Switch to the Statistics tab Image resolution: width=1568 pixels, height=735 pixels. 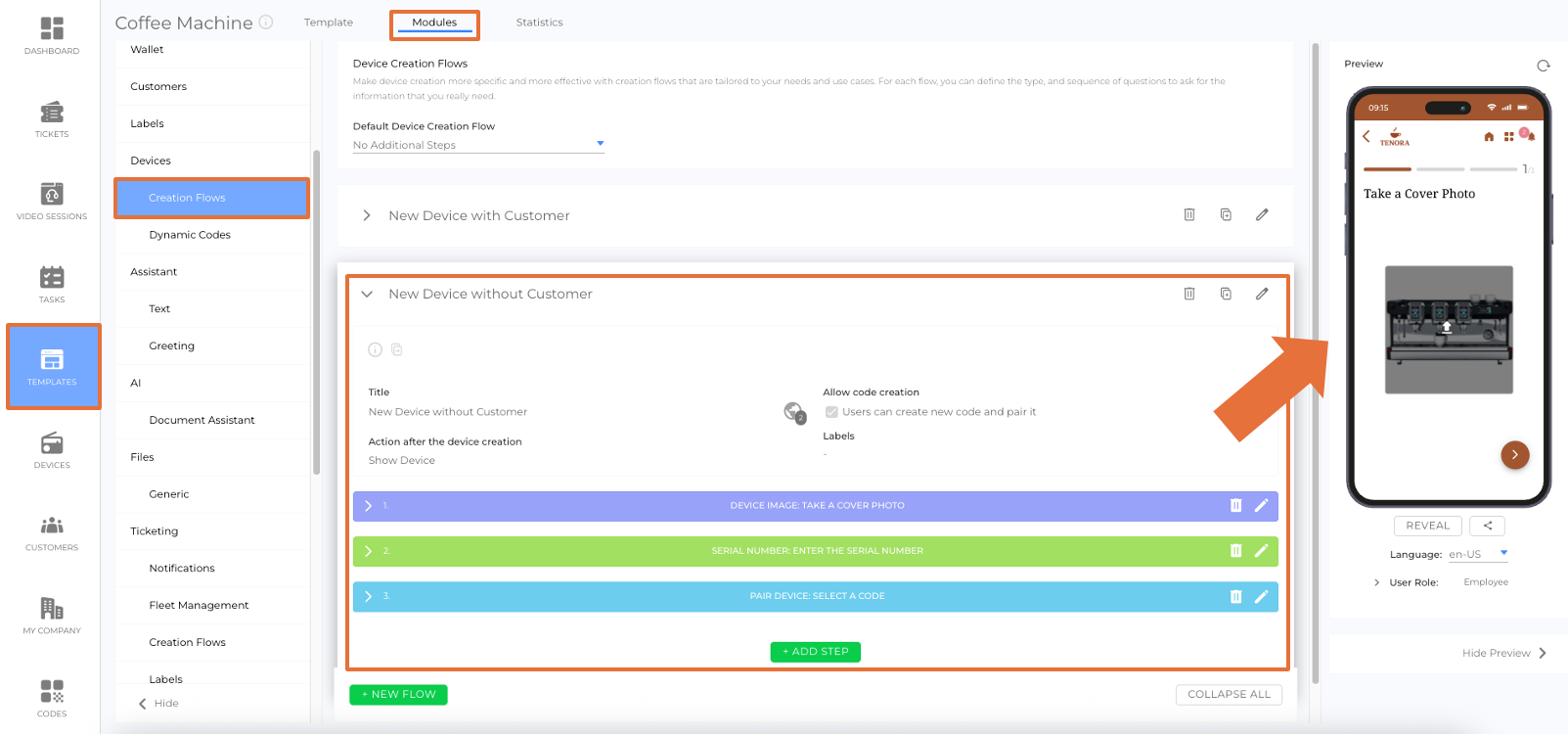point(539,23)
